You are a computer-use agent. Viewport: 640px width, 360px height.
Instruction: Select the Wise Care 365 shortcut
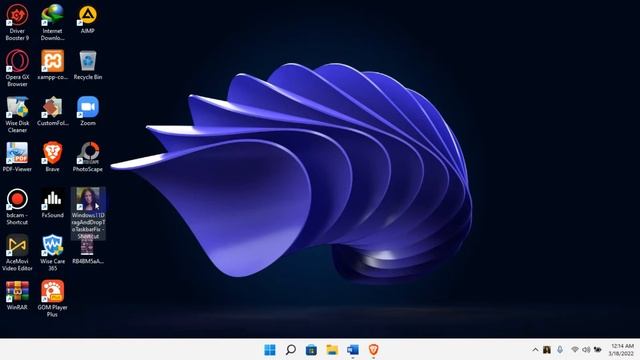(52, 253)
